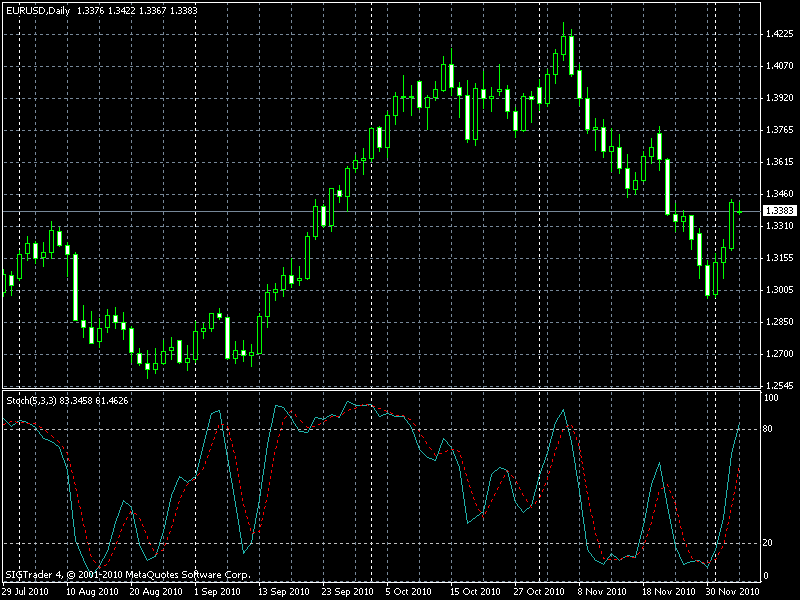Select the 1.3460 price level label

coord(780,194)
